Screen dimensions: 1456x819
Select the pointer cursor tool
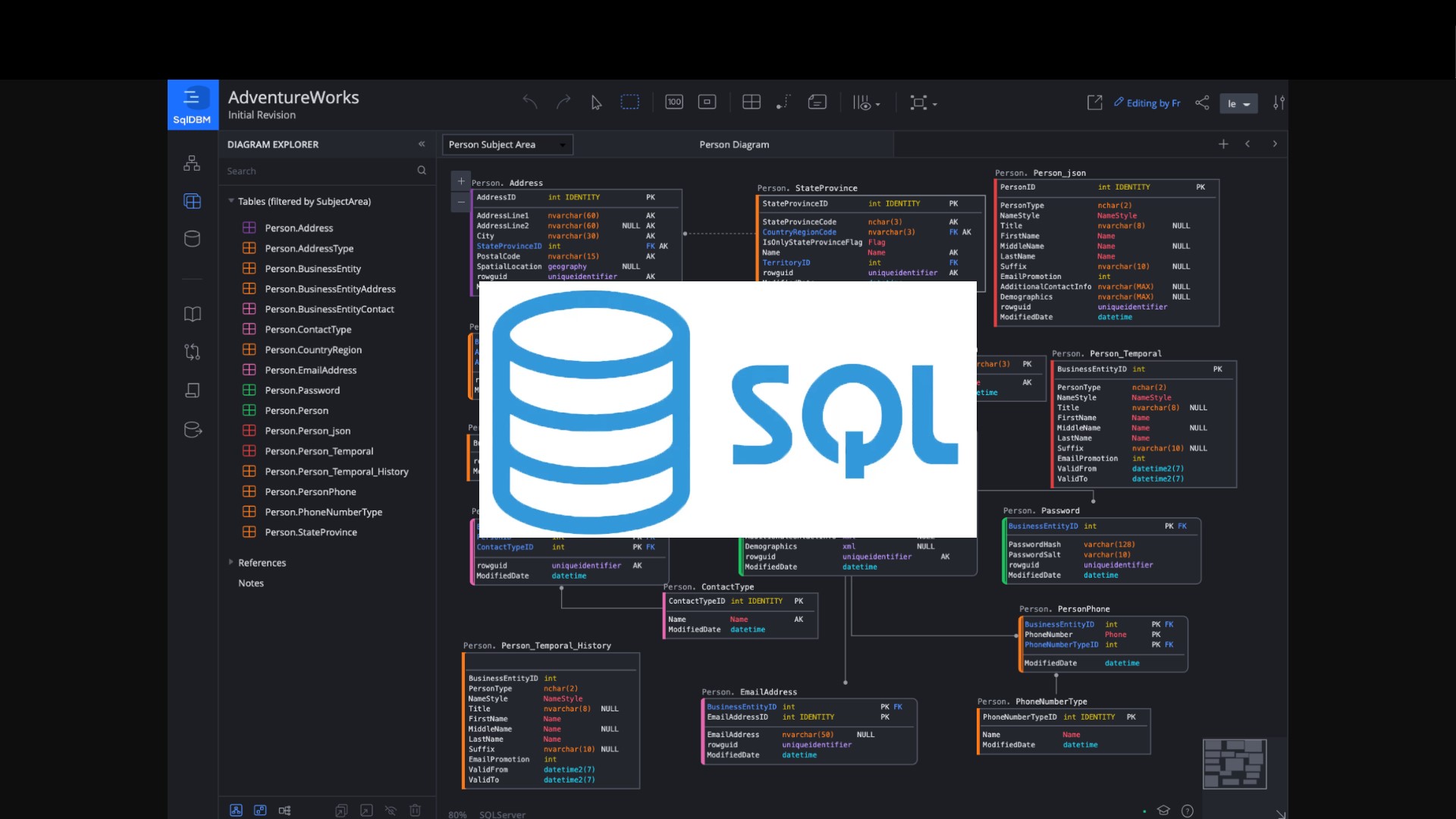coord(597,102)
